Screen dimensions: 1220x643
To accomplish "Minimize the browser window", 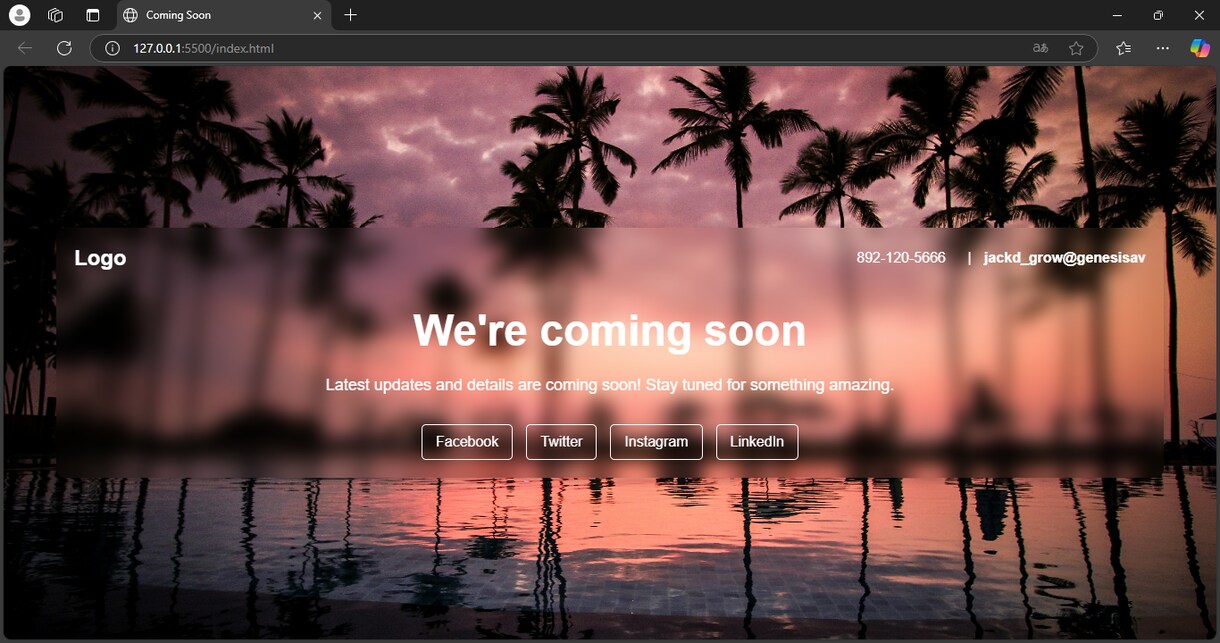I will tap(1117, 15).
